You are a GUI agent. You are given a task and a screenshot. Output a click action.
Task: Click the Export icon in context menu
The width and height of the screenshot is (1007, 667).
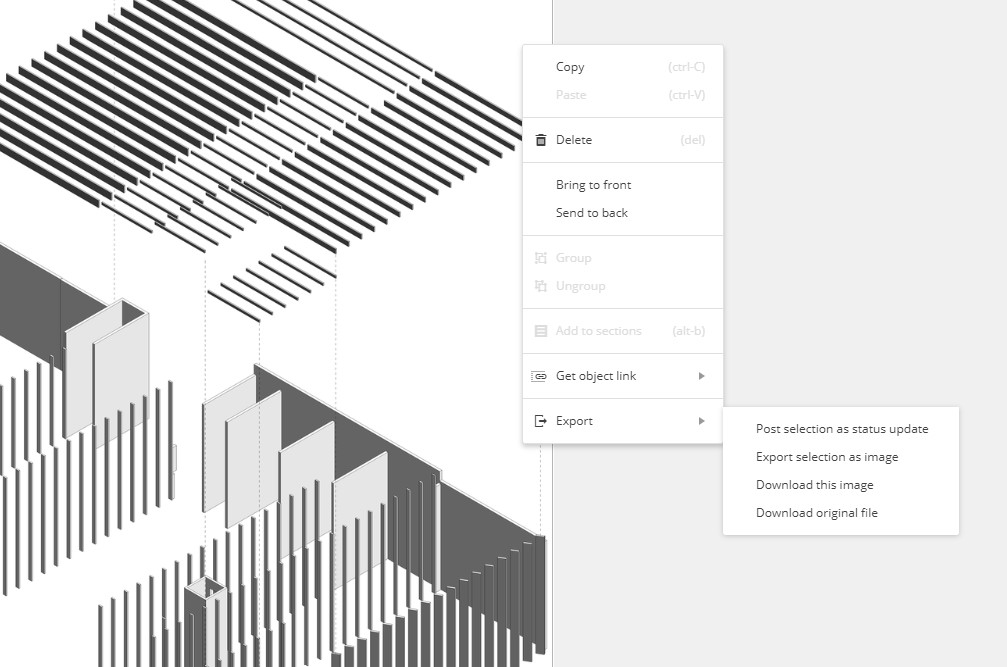point(541,421)
